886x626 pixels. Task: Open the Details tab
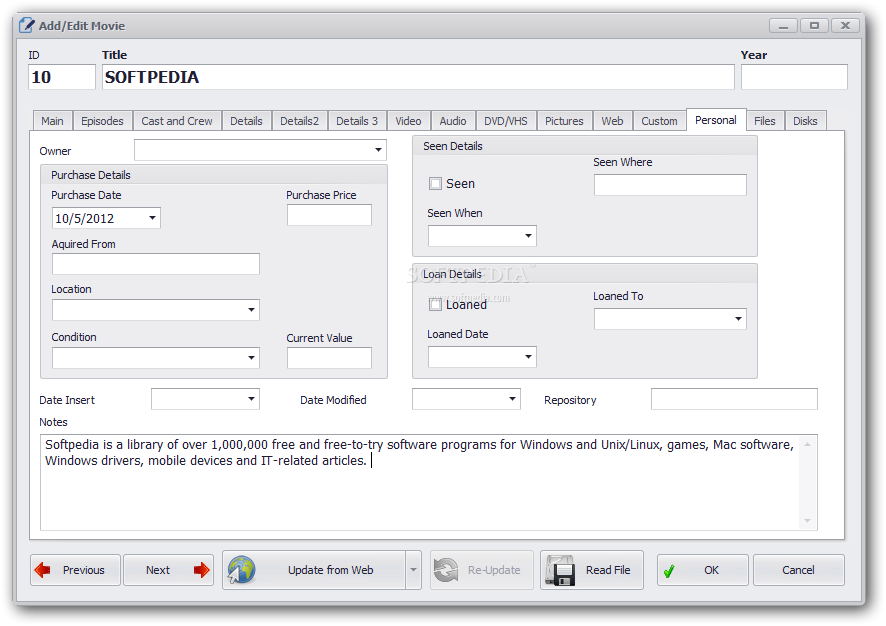(x=246, y=121)
